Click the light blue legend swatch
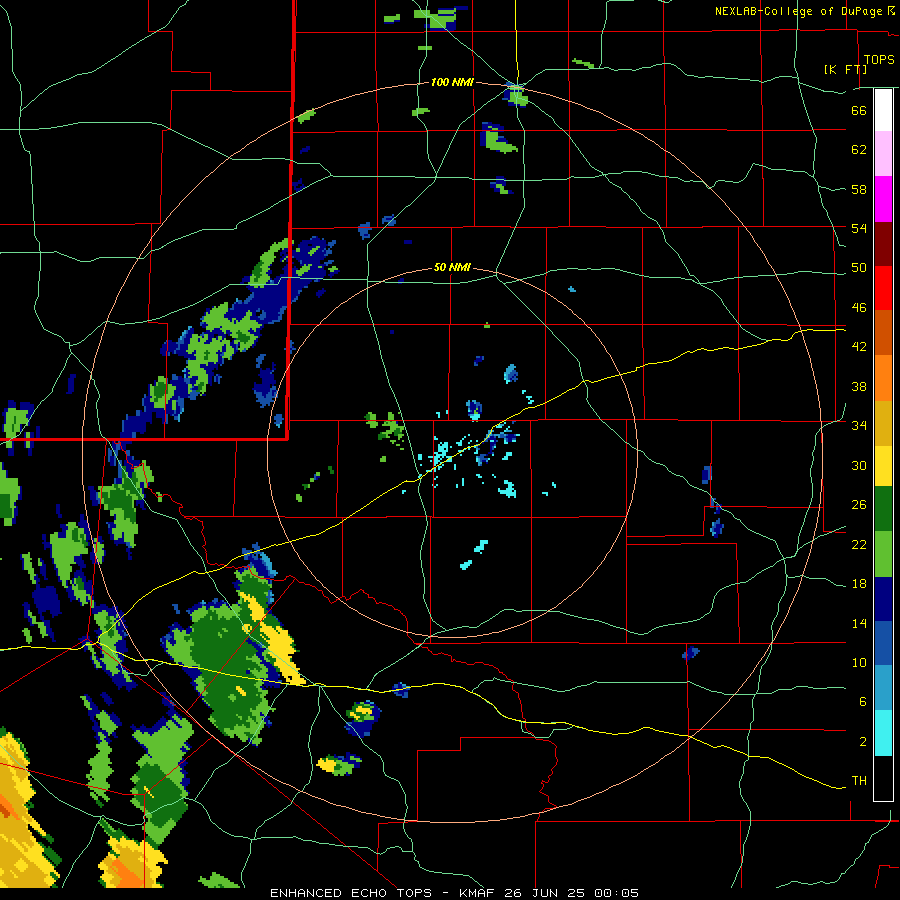900x900 pixels. click(883, 688)
